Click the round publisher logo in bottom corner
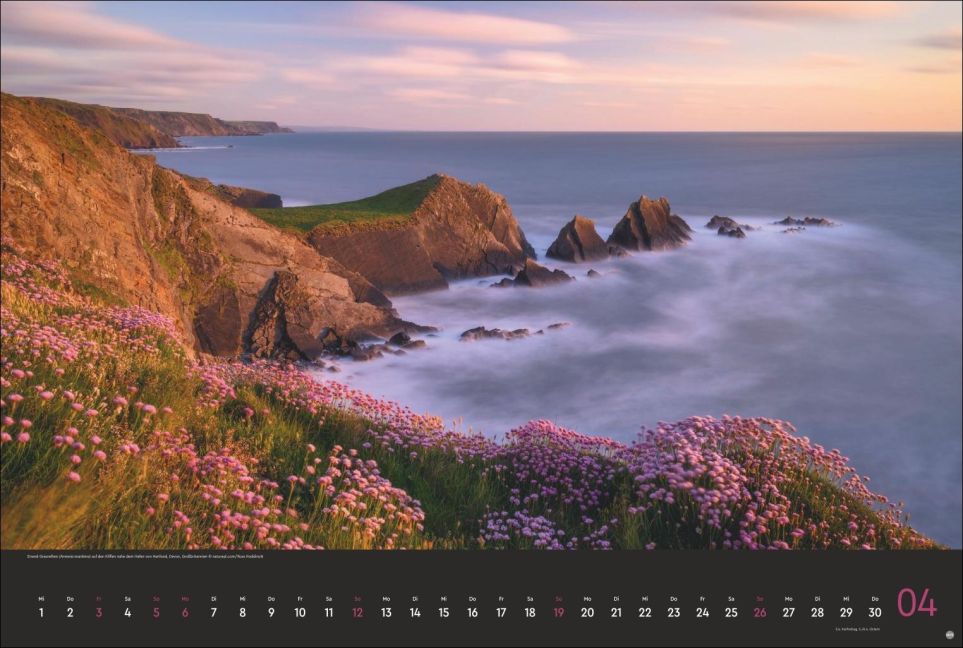Image resolution: width=963 pixels, height=648 pixels. tap(949, 634)
